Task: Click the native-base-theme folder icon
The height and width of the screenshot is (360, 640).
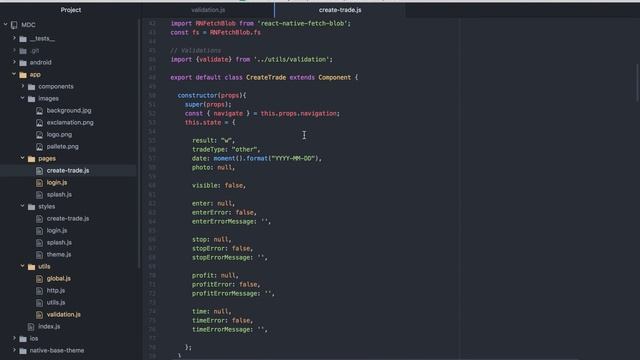Action: pyautogui.click(x=23, y=351)
